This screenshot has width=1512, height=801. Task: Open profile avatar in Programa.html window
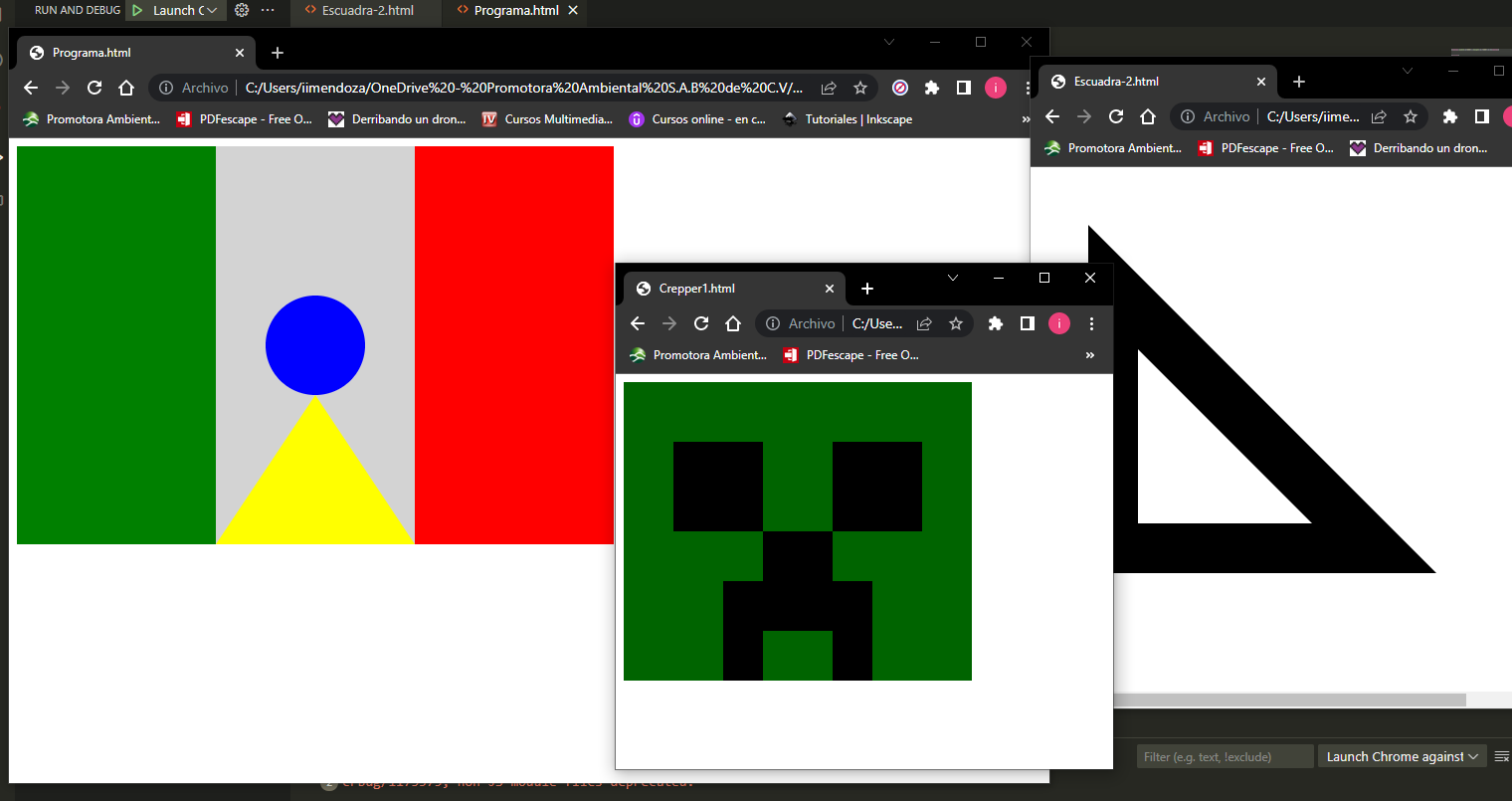(996, 88)
